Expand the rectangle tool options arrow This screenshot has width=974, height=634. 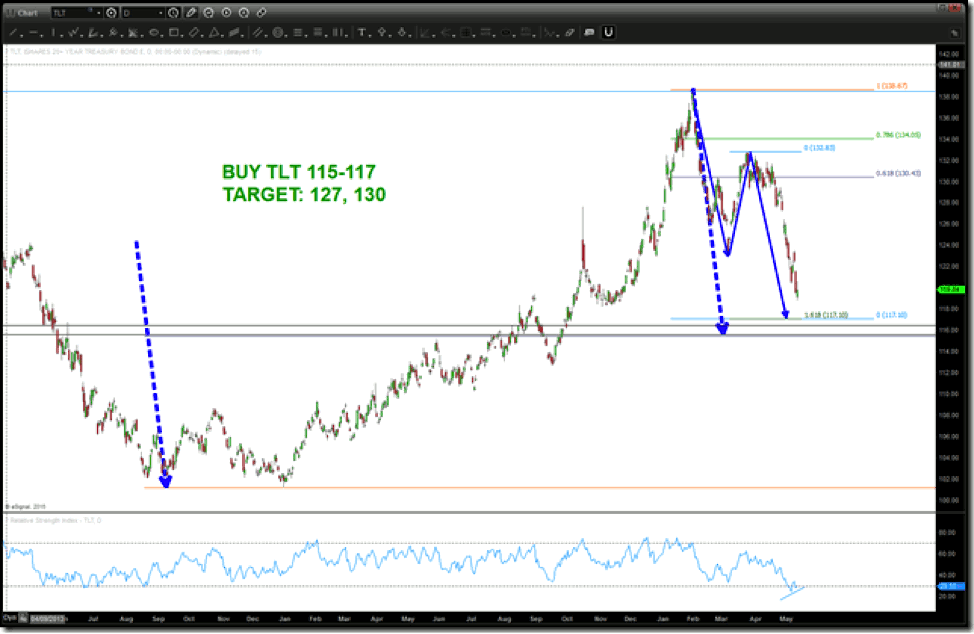pos(181,35)
